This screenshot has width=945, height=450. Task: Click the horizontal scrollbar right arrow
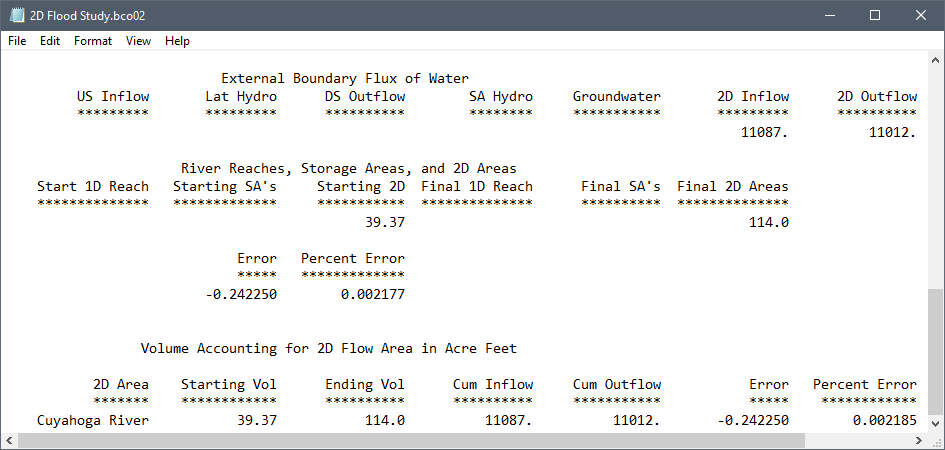coord(918,441)
